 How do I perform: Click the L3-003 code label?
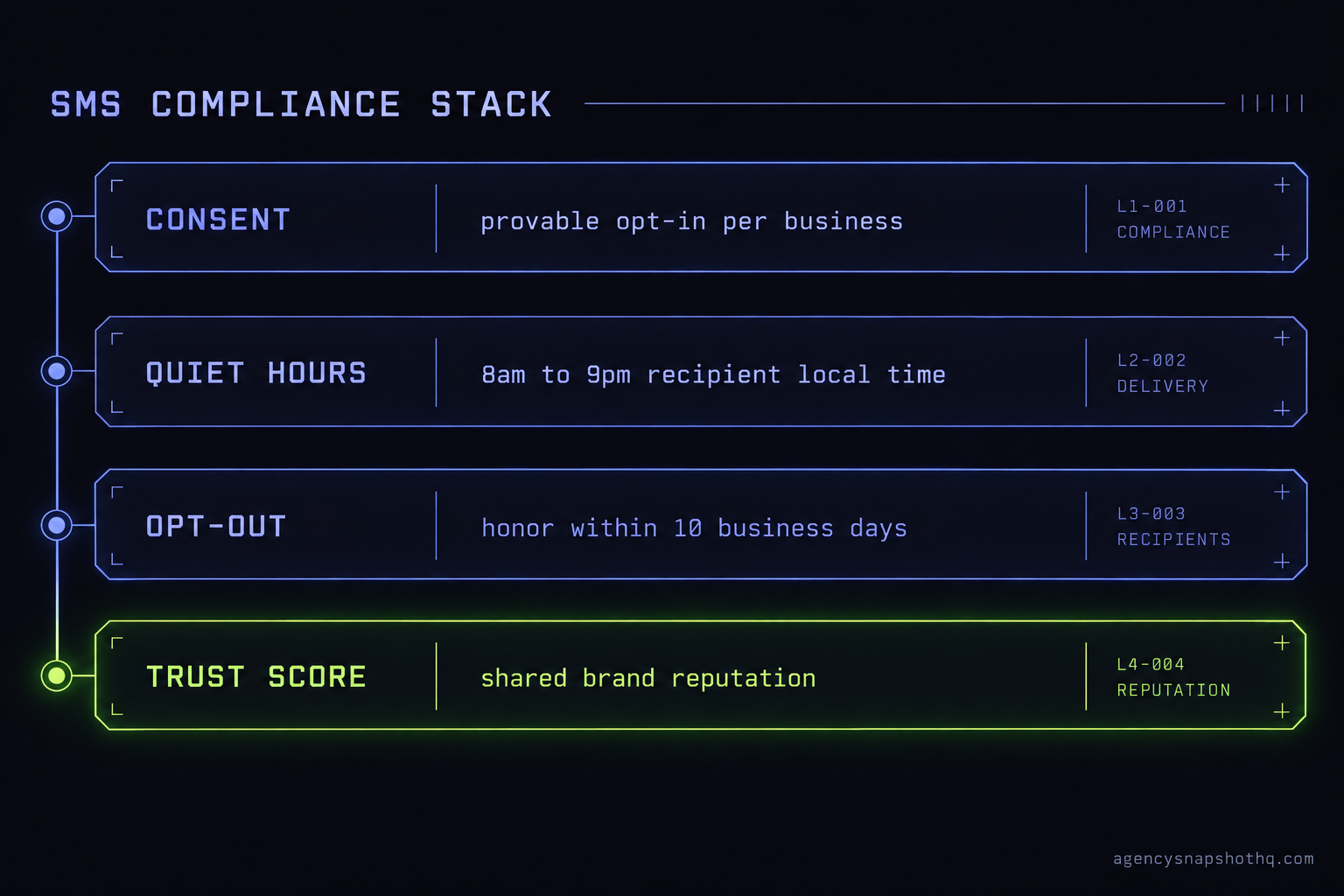tap(1151, 514)
